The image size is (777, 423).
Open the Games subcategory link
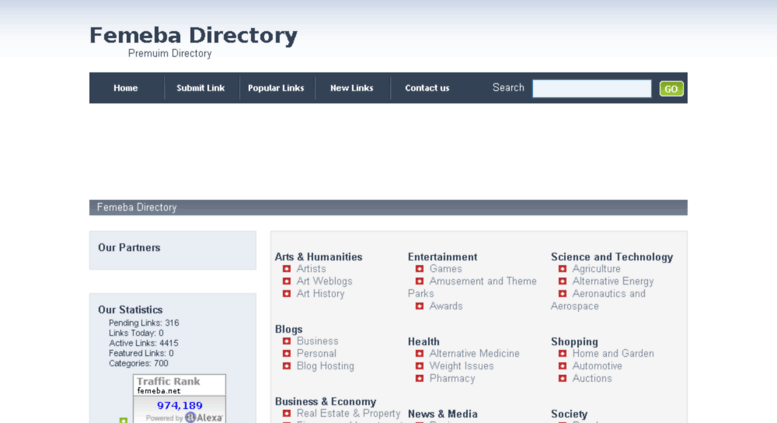[x=445, y=269]
